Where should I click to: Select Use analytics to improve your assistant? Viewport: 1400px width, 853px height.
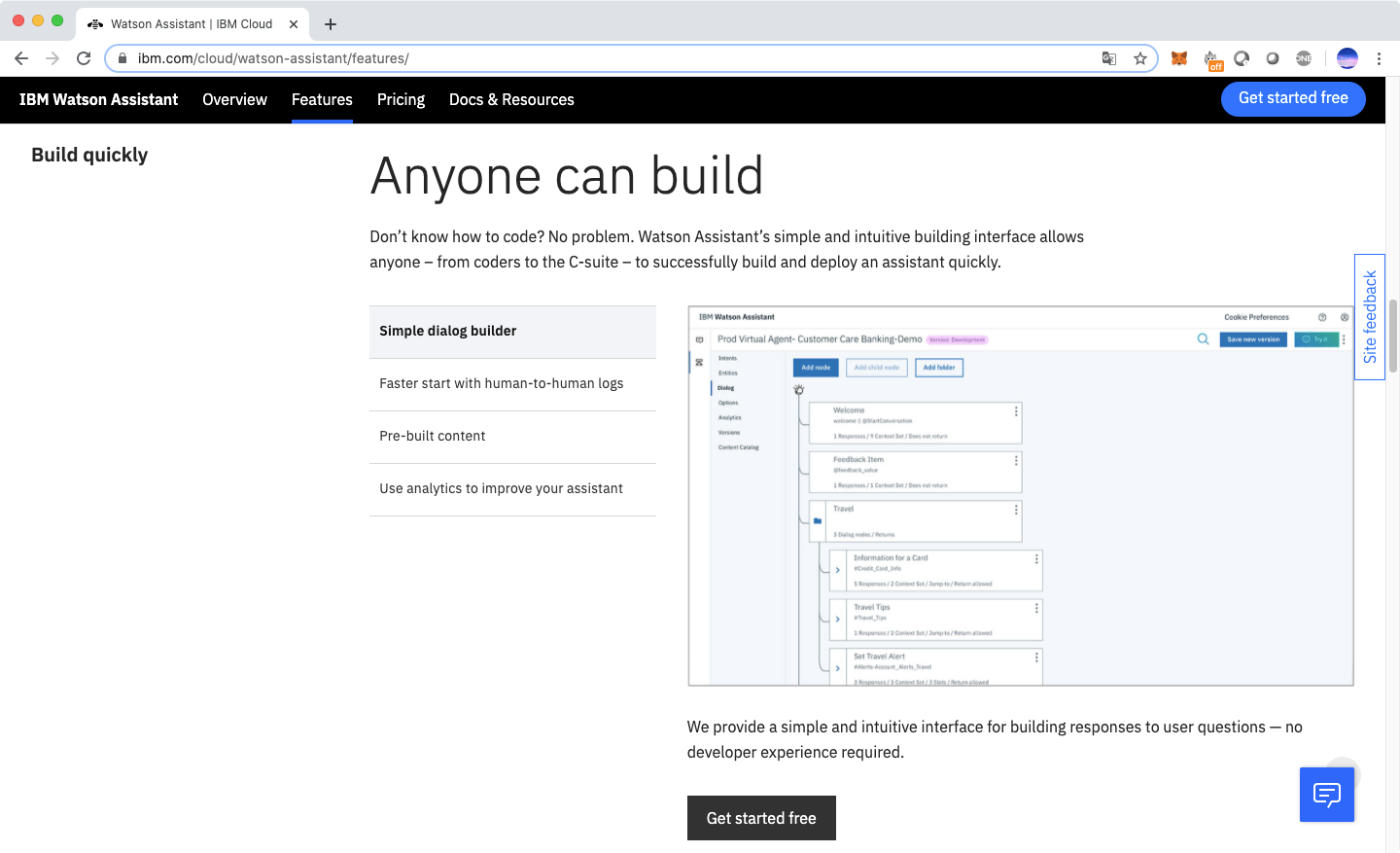coord(512,489)
